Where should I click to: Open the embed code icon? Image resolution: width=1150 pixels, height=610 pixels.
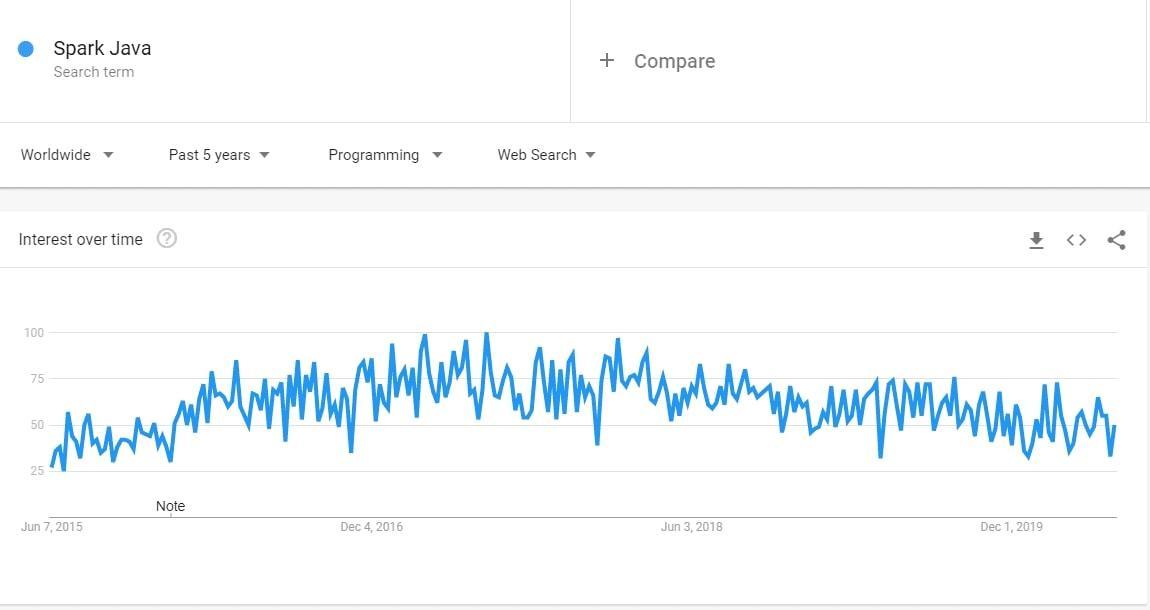[x=1076, y=240]
